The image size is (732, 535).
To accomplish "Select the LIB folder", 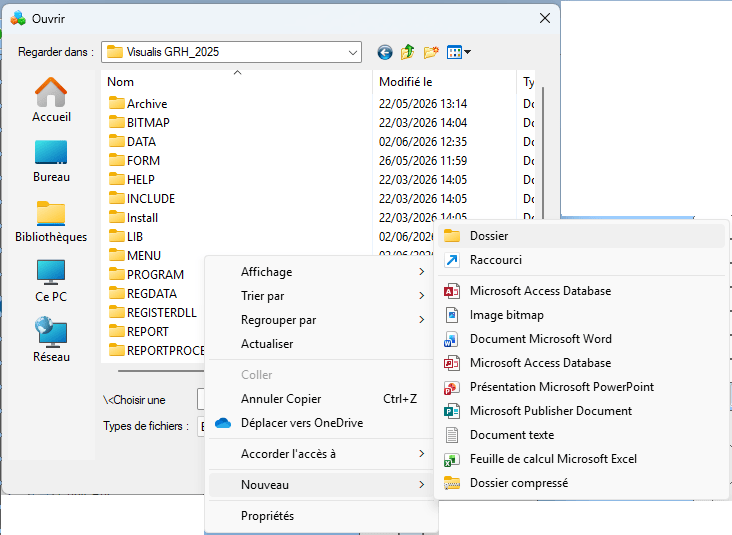I will 126,237.
